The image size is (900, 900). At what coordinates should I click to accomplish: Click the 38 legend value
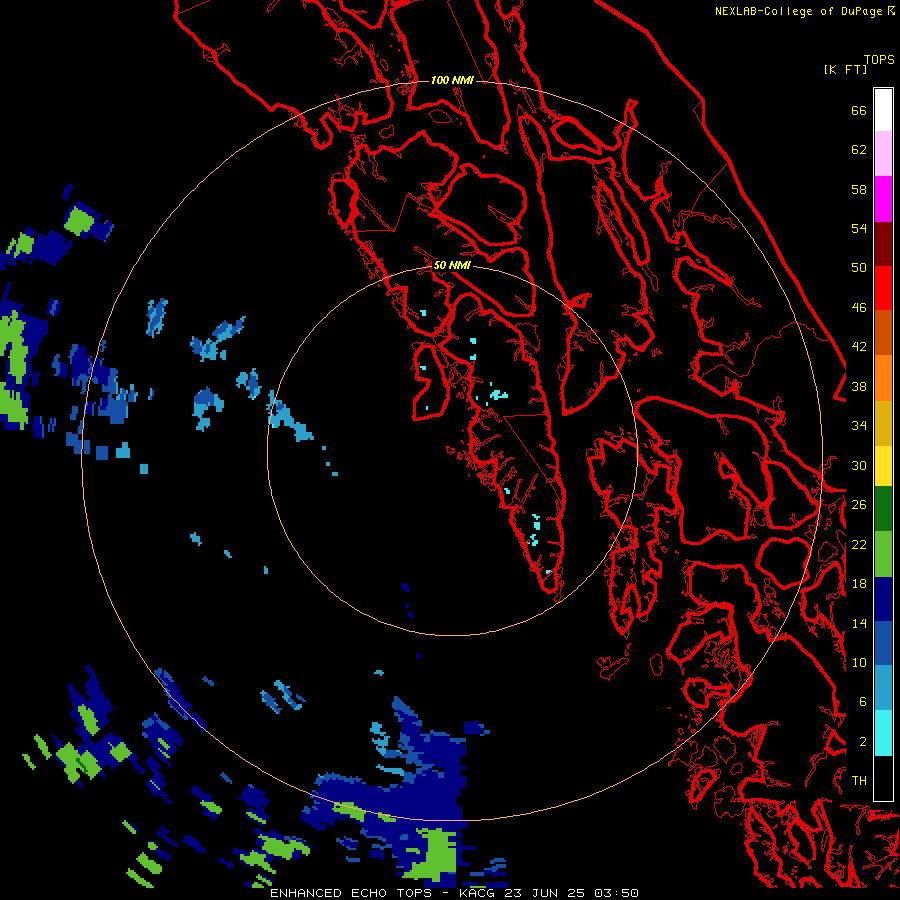coord(859,386)
